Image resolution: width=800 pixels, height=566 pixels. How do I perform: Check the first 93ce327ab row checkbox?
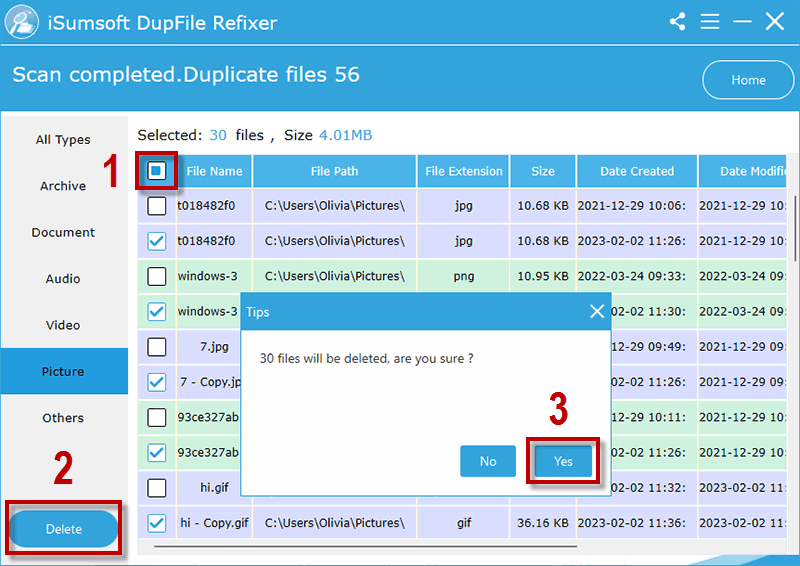157,417
